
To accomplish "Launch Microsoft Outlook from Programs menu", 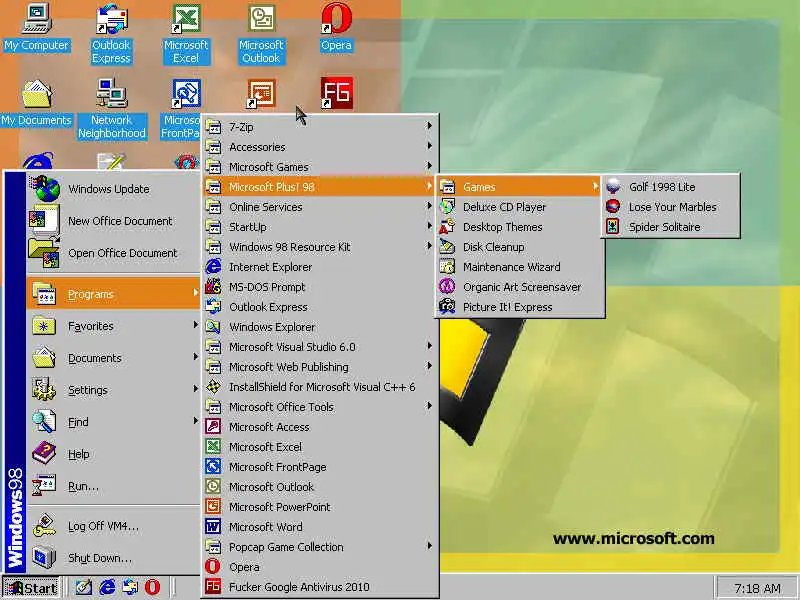I will click(x=320, y=487).
